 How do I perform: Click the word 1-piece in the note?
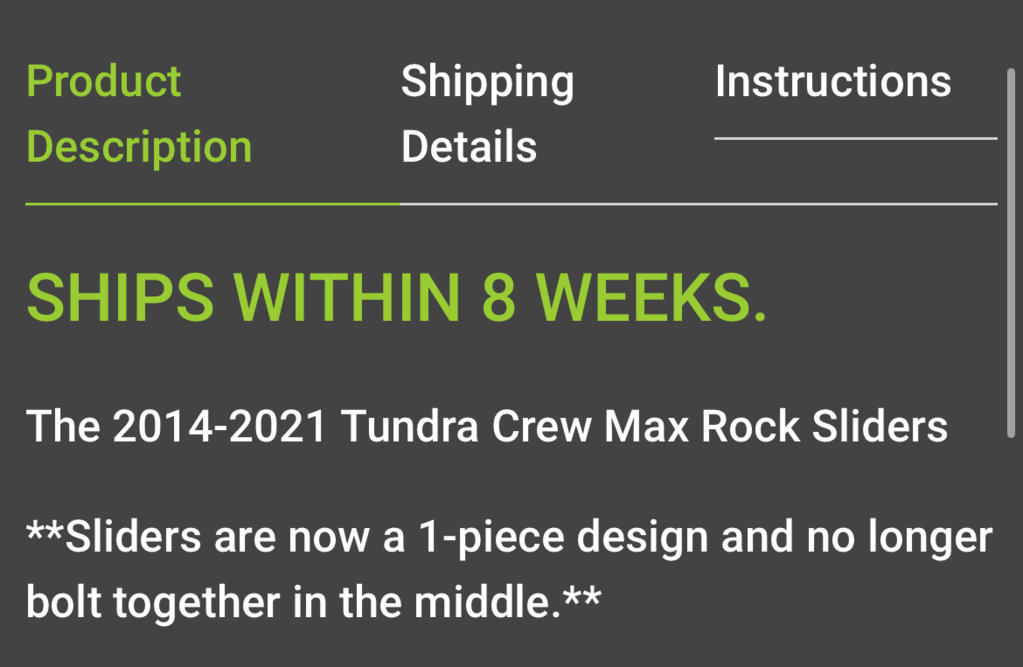pyautogui.click(x=491, y=538)
